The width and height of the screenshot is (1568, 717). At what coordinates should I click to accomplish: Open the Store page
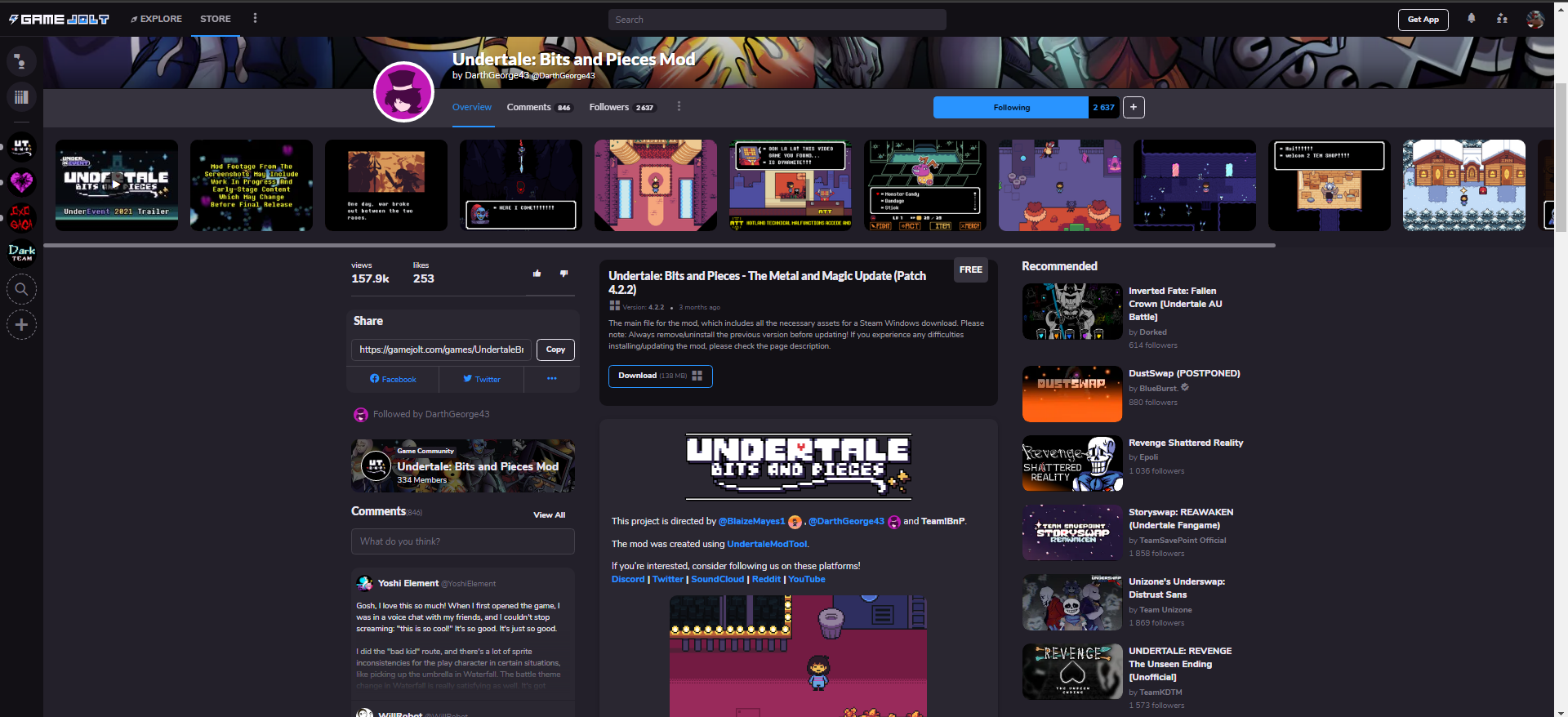(x=216, y=19)
